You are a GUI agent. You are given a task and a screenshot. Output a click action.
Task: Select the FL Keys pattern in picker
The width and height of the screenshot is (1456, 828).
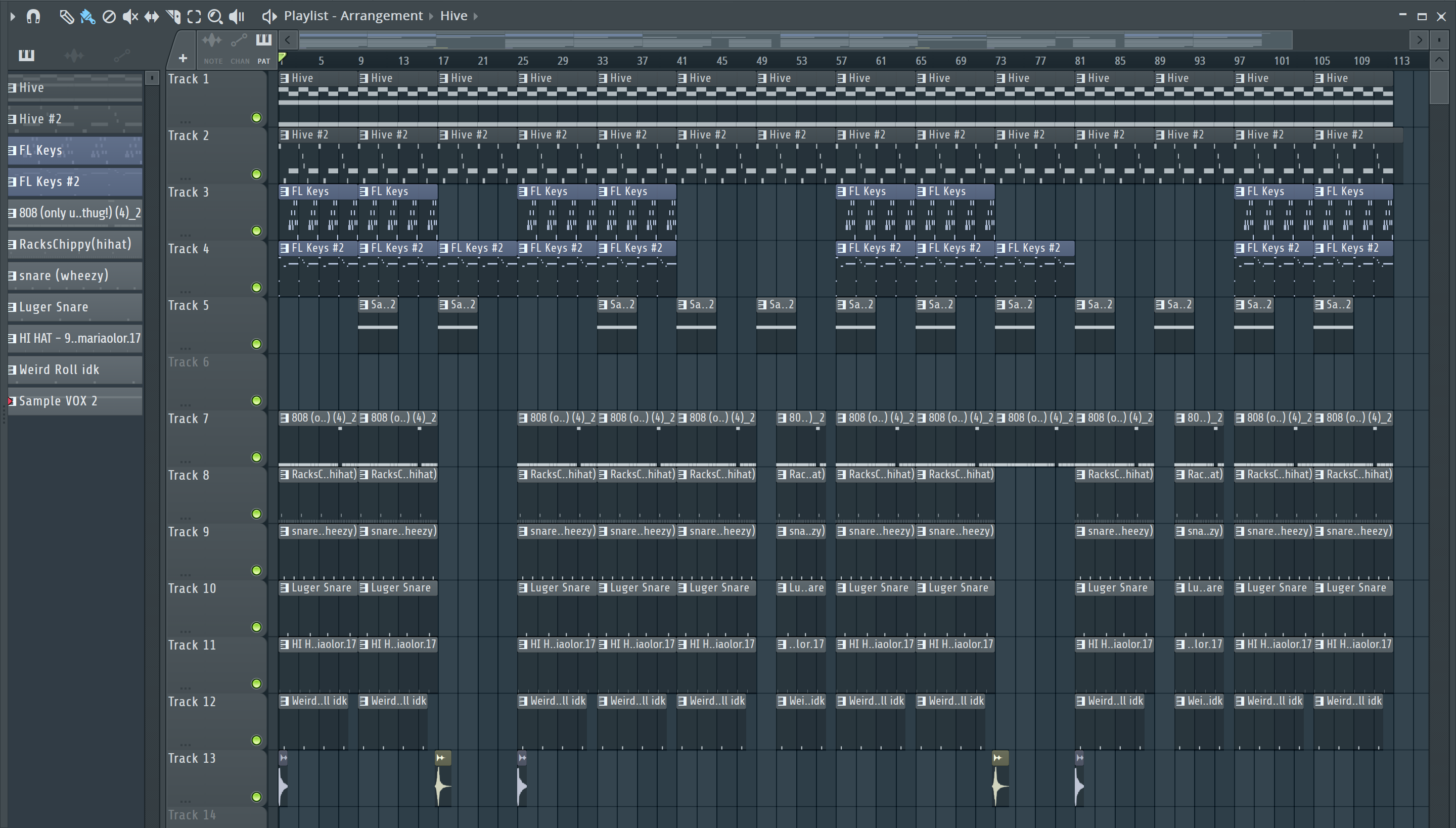75,150
